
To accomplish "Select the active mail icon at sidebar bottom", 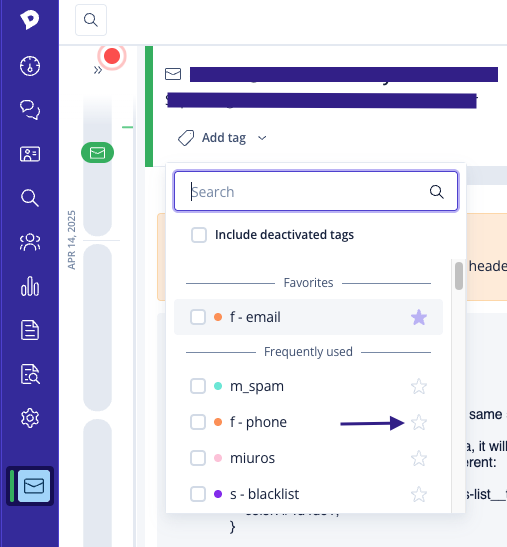I will coord(34,486).
